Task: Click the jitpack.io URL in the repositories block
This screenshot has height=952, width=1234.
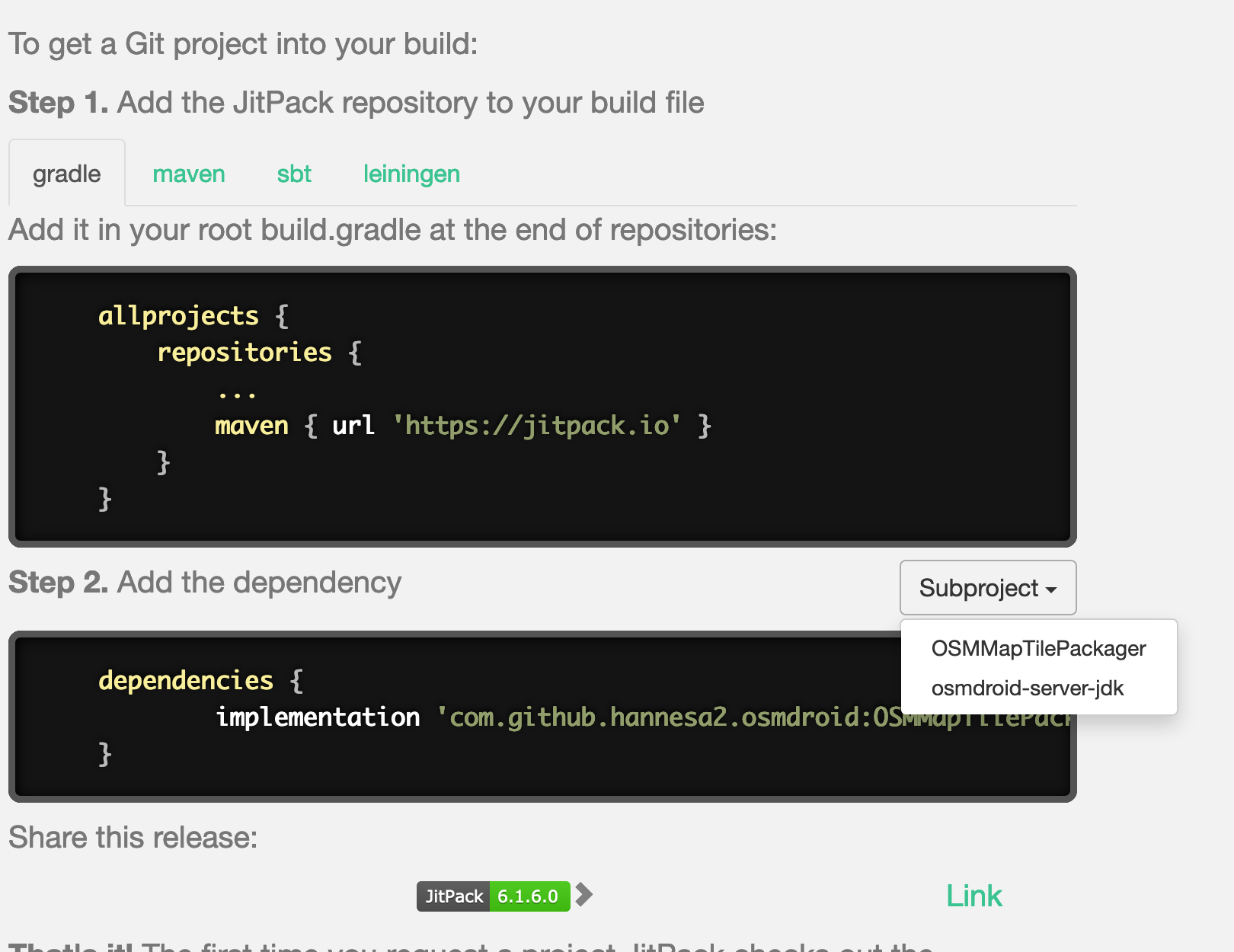Action: tap(539, 425)
